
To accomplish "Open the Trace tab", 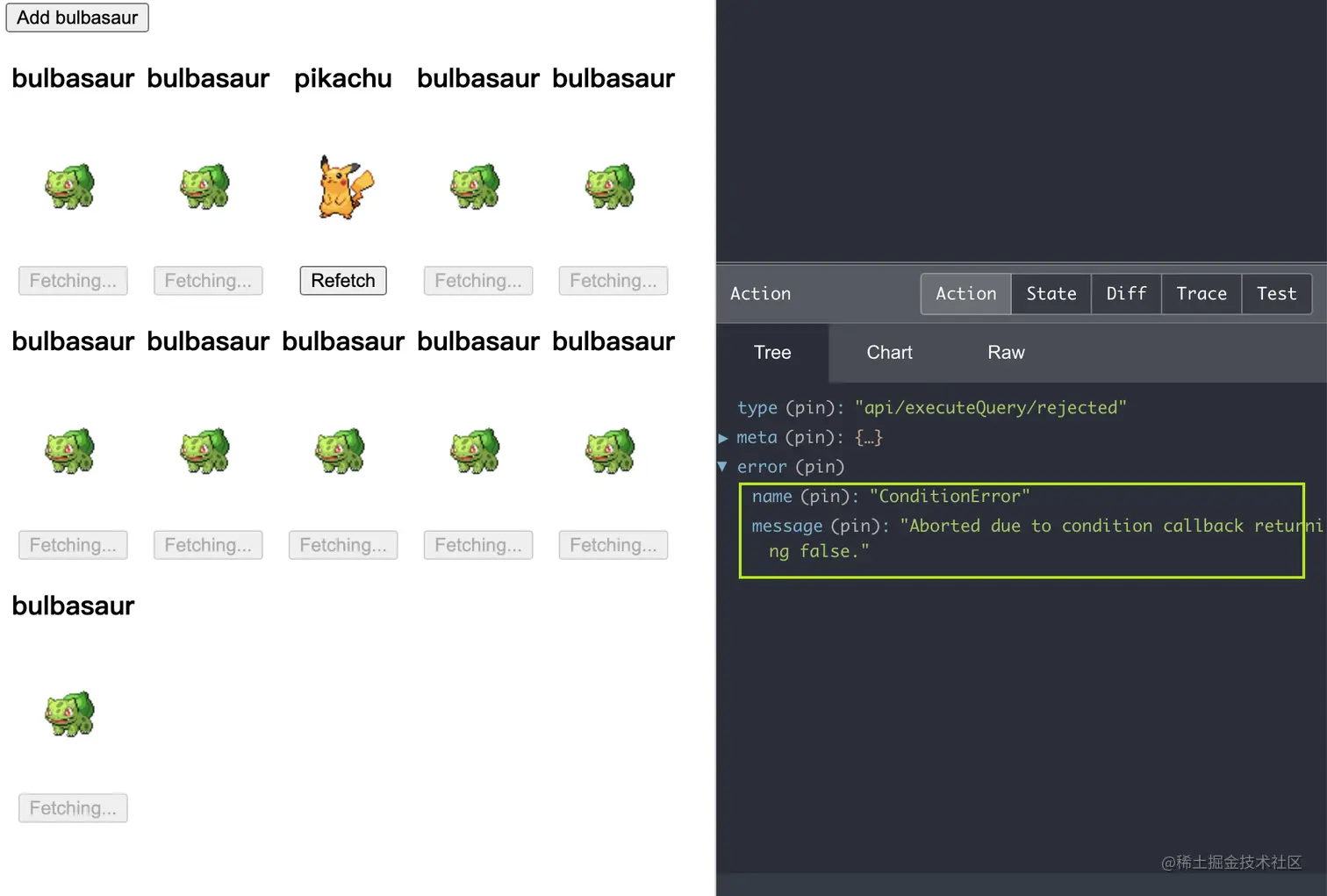I will coord(1201,294).
